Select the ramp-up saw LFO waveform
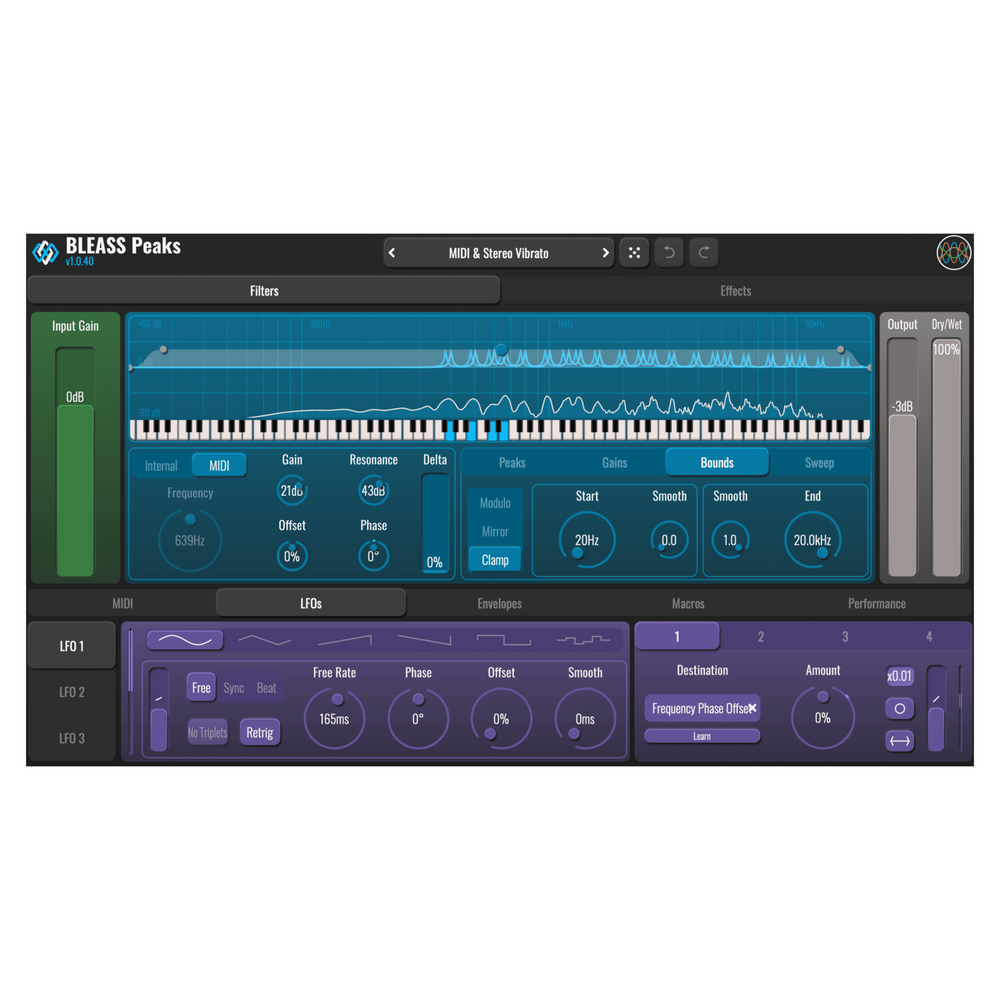 point(344,640)
